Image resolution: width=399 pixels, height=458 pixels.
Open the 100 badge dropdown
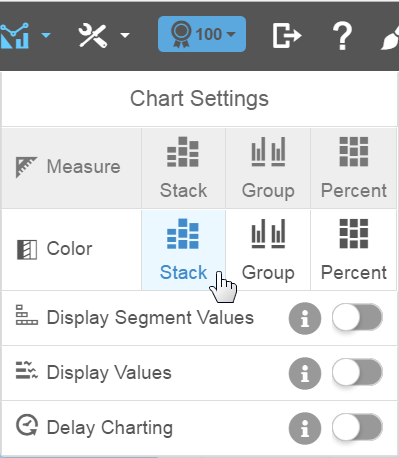click(202, 34)
